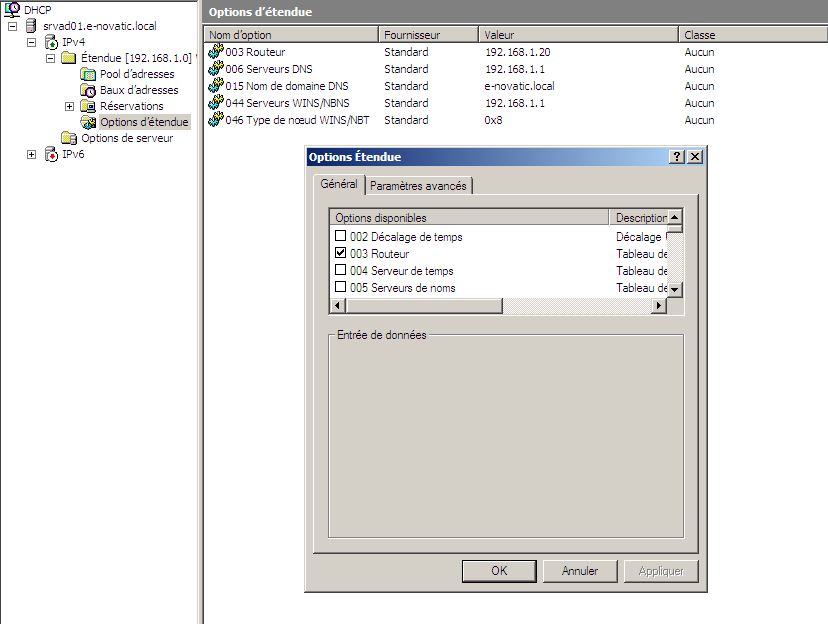Click the IPv4 node icon
The height and width of the screenshot is (624, 828).
click(x=51, y=42)
